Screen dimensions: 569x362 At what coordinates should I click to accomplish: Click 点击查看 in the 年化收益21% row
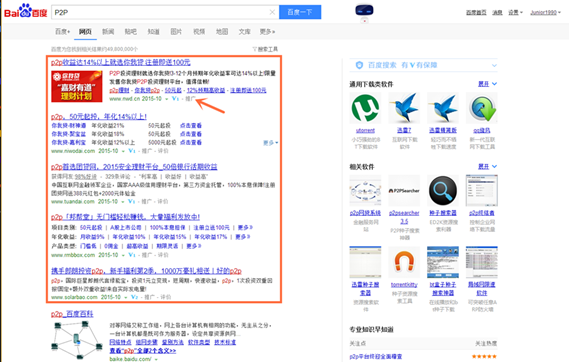click(x=191, y=126)
